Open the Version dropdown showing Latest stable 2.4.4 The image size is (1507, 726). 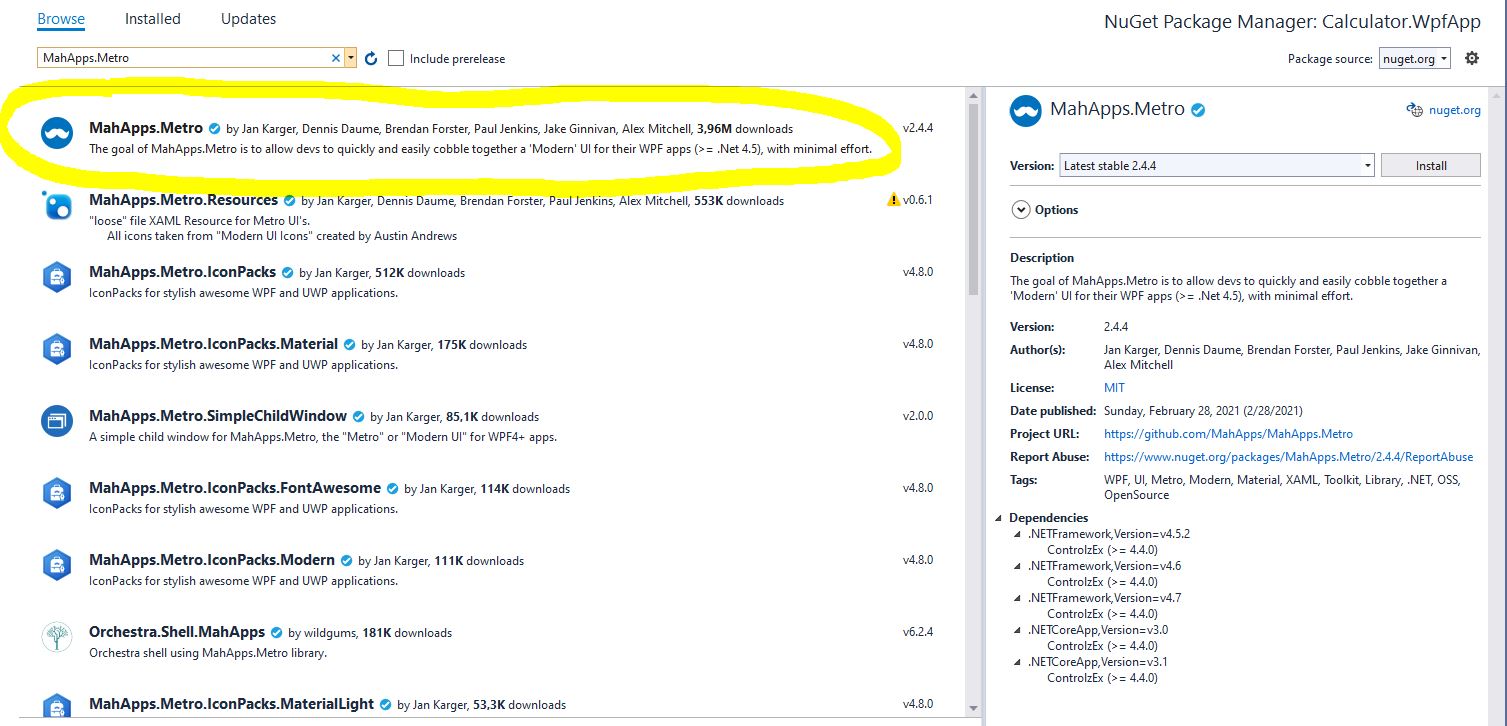click(x=1216, y=166)
